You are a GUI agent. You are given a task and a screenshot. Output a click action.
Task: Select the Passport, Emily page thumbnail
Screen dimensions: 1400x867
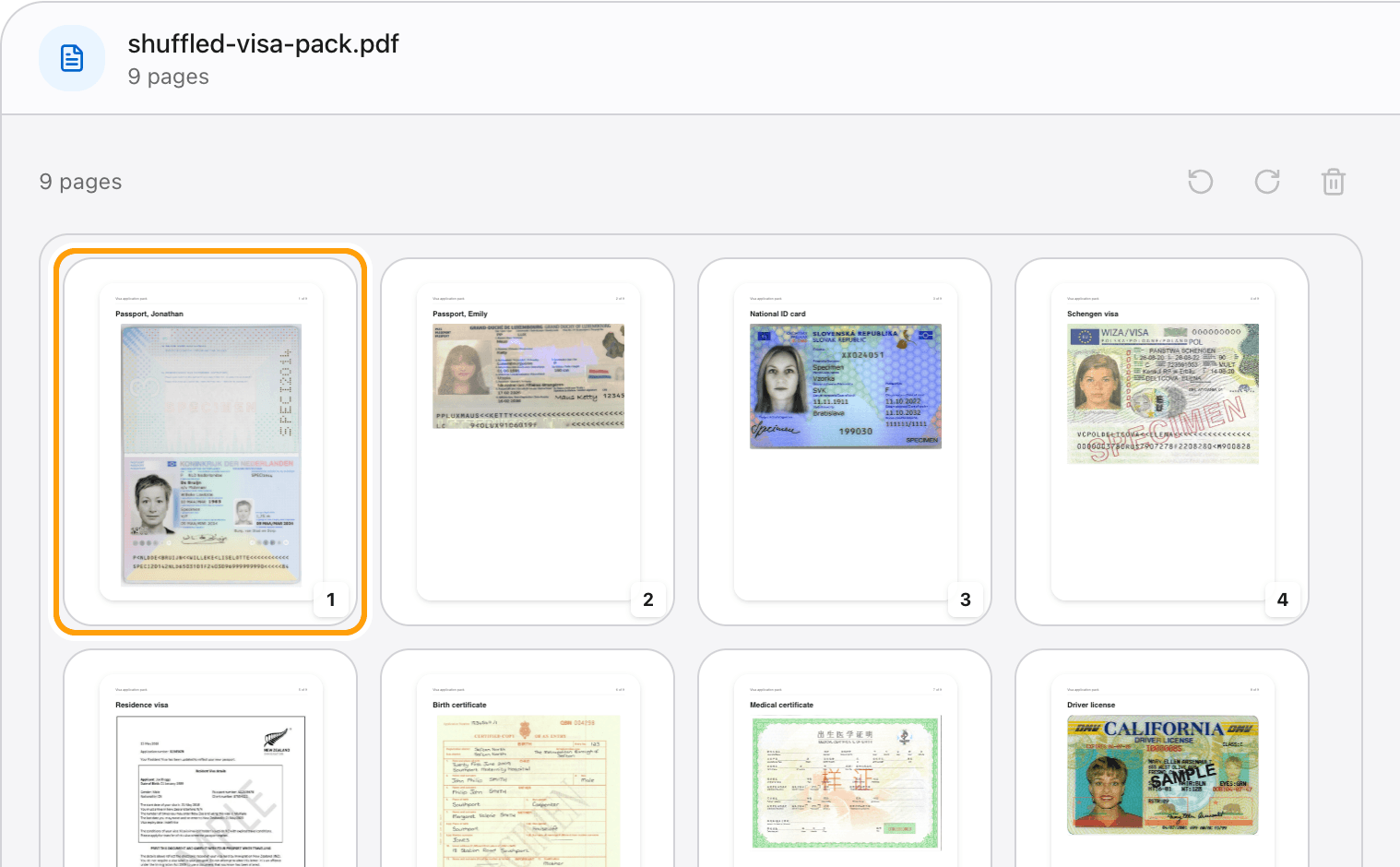click(528, 442)
